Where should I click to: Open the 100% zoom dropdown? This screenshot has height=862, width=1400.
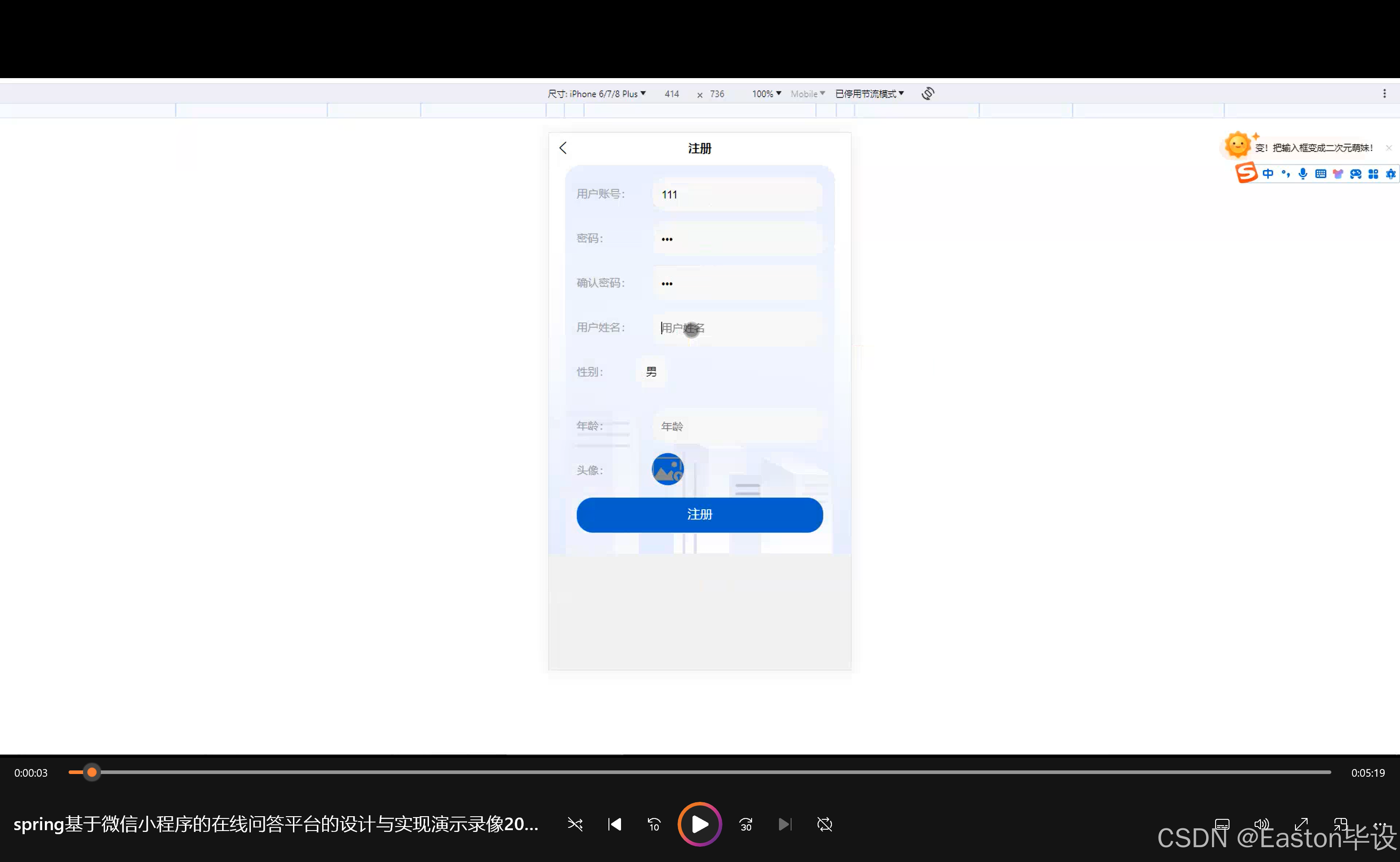(766, 93)
